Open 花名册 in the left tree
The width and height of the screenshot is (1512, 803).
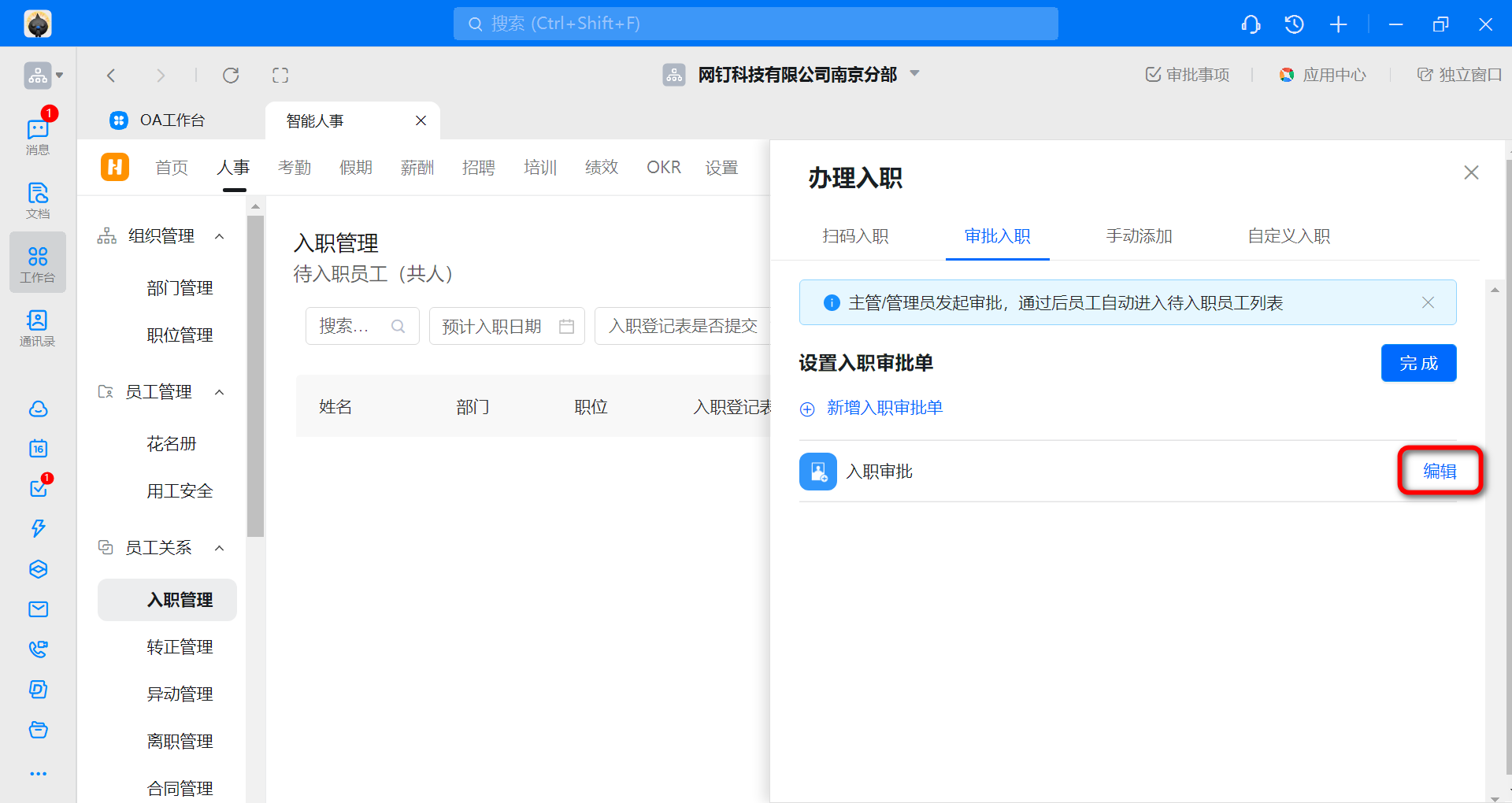click(x=172, y=444)
